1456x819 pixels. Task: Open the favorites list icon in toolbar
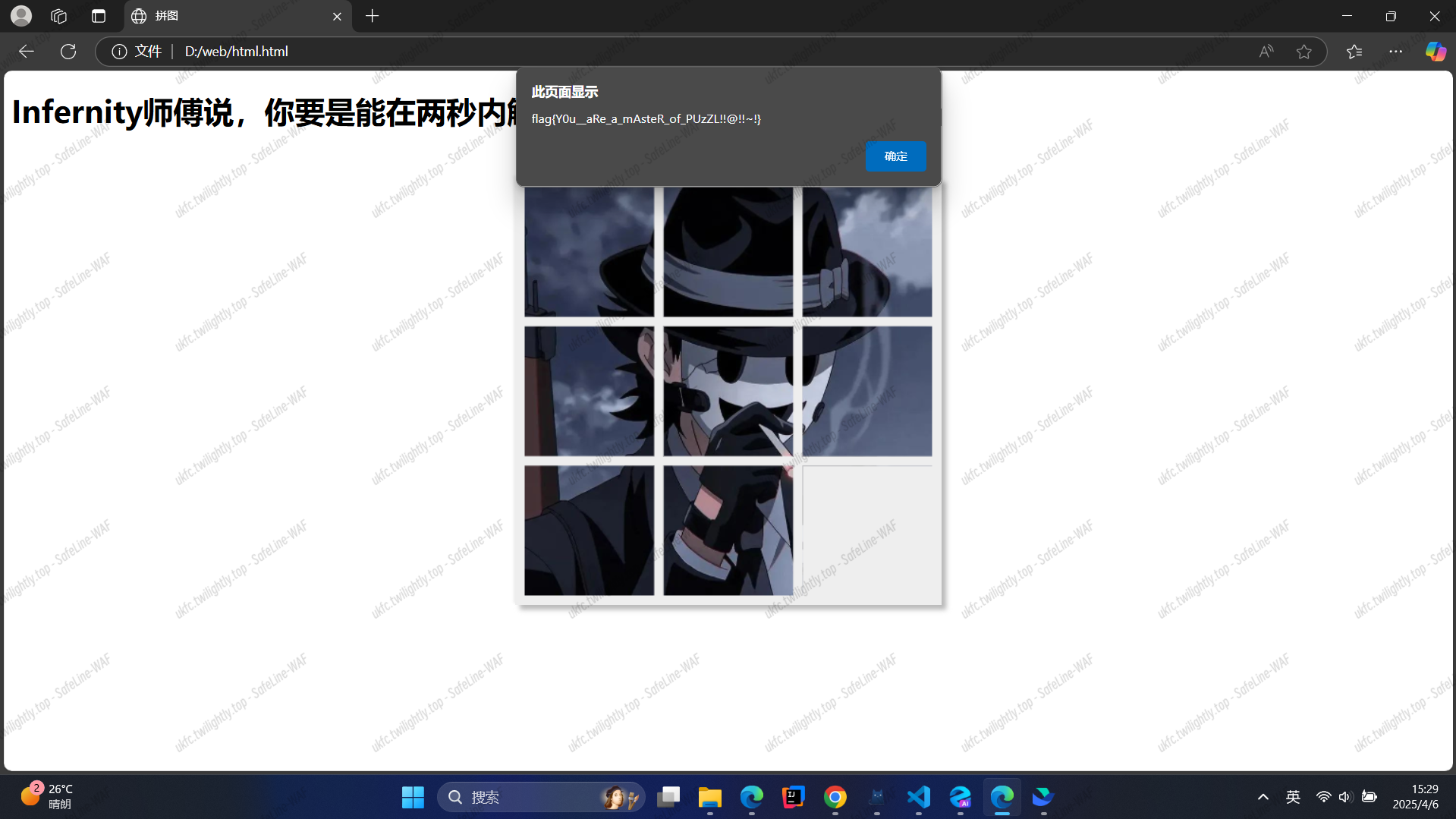click(1354, 52)
